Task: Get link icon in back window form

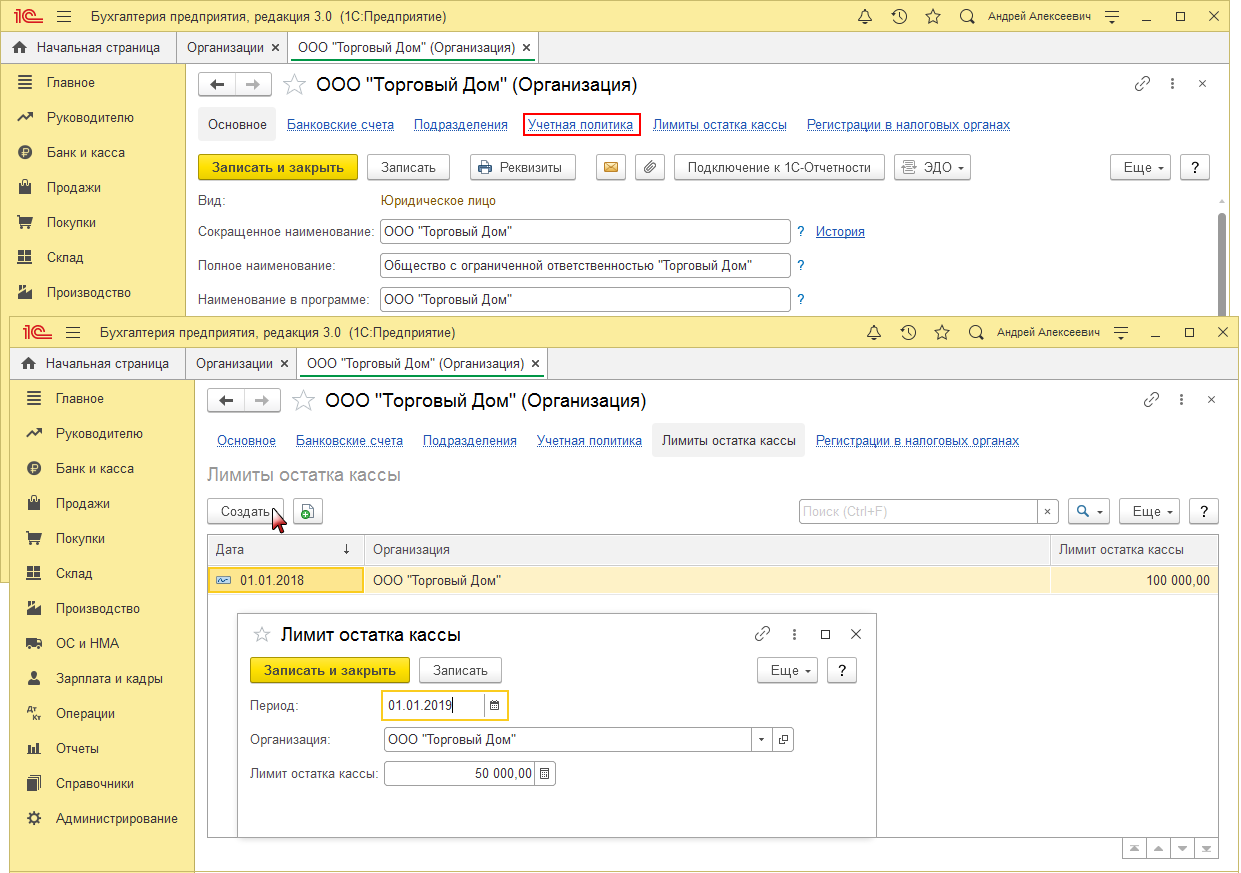Action: coord(1142,85)
